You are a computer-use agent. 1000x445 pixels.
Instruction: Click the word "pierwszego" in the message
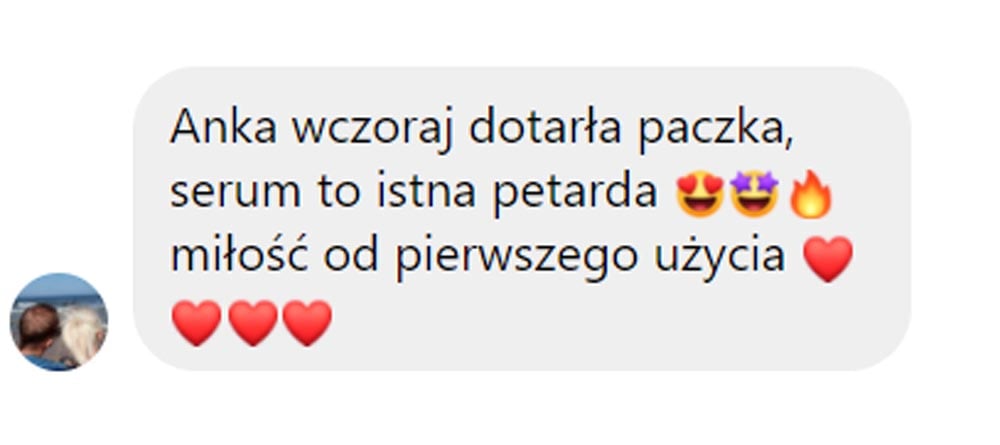515,258
